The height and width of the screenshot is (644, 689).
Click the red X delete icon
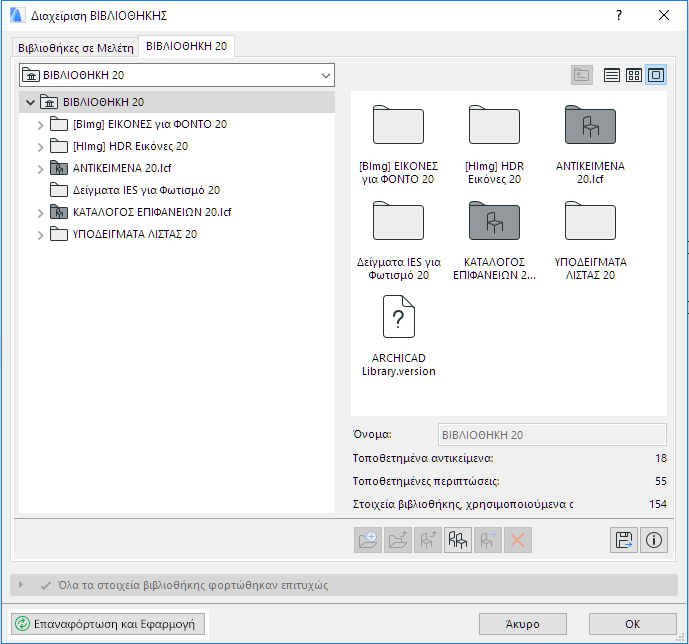(518, 540)
